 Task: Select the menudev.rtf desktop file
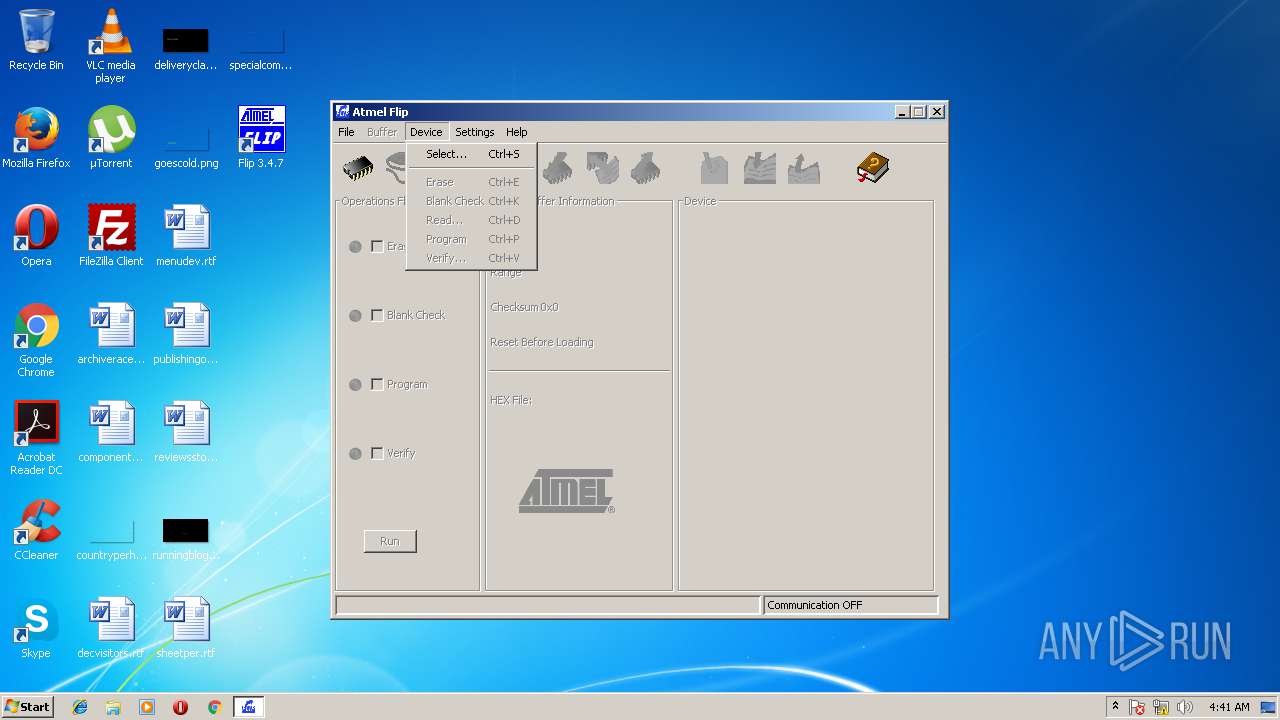click(x=186, y=235)
